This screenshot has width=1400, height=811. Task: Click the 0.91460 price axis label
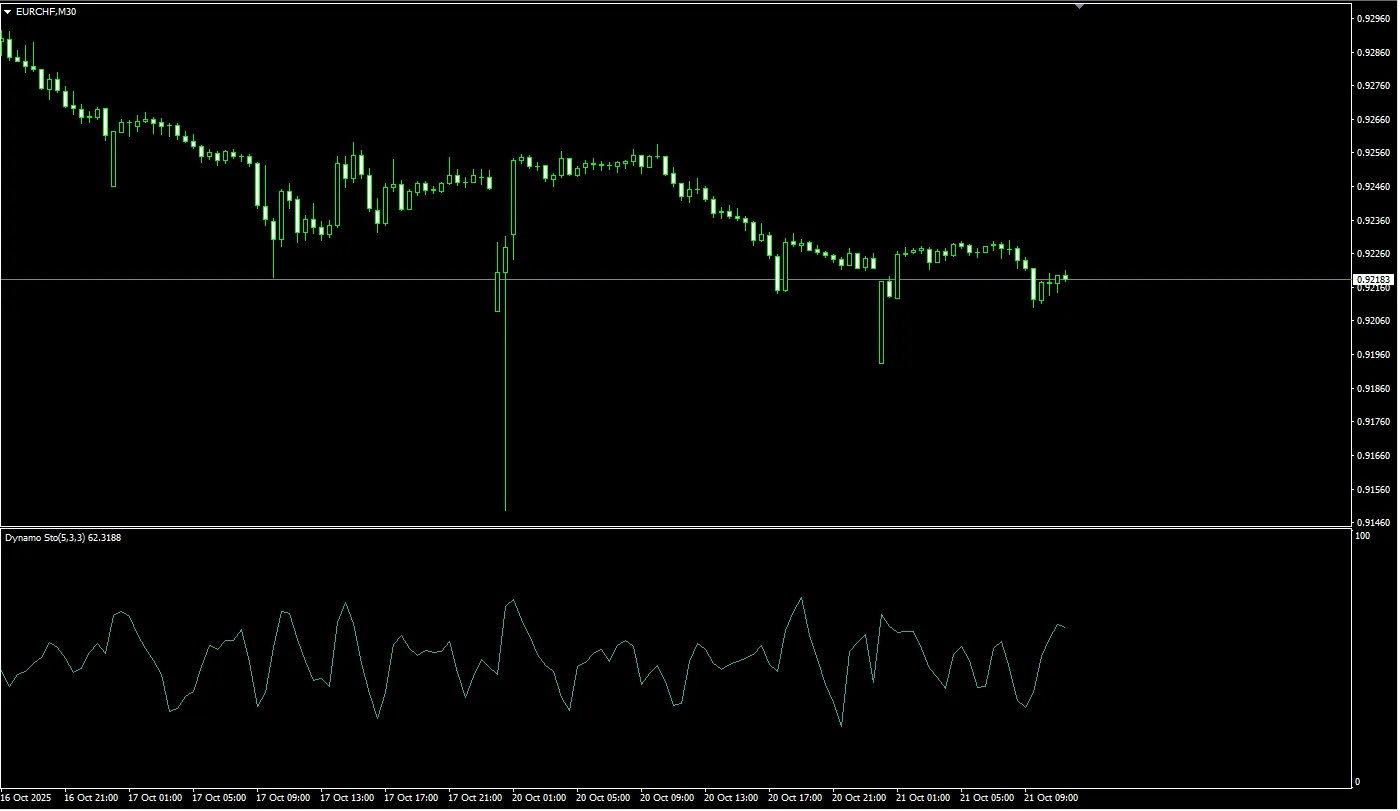coord(1373,523)
